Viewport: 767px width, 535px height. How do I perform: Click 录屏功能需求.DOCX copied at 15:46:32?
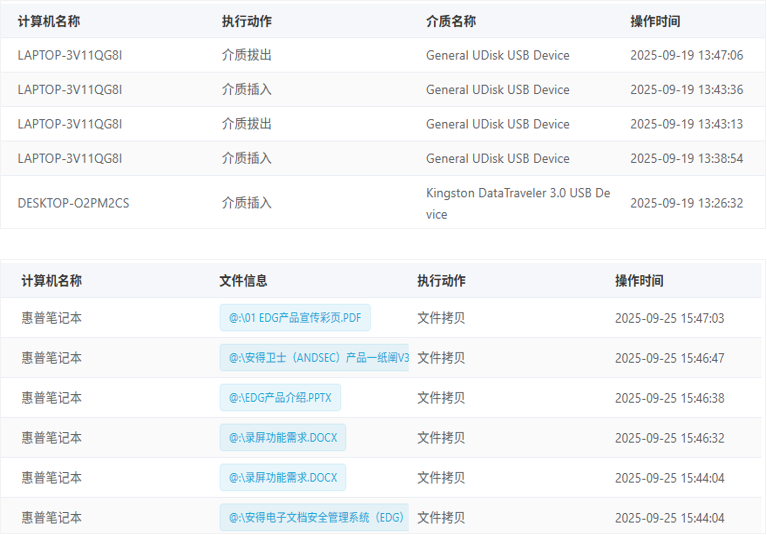coord(283,438)
